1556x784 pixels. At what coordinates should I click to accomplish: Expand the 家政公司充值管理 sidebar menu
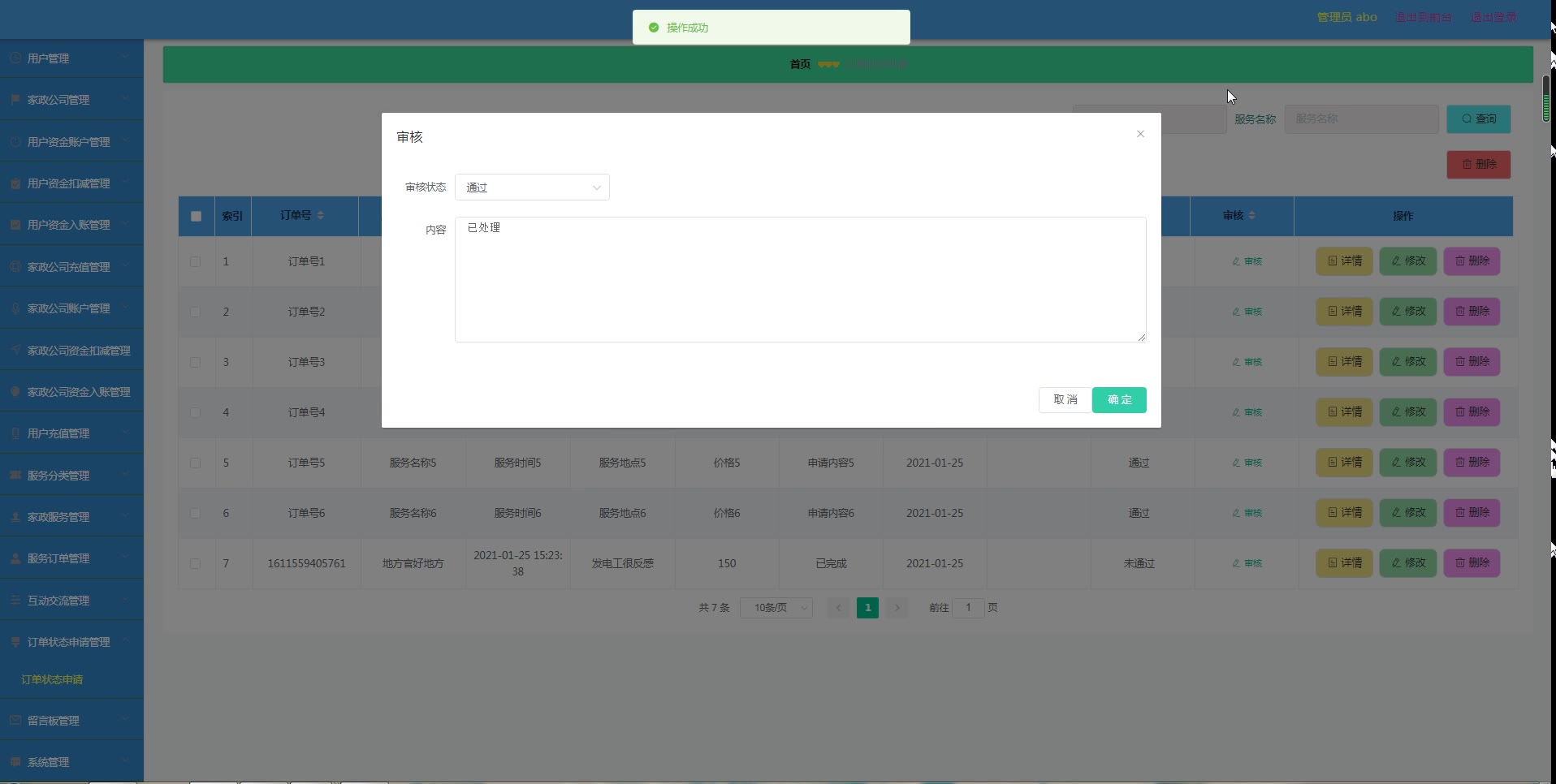pyautogui.click(x=71, y=267)
